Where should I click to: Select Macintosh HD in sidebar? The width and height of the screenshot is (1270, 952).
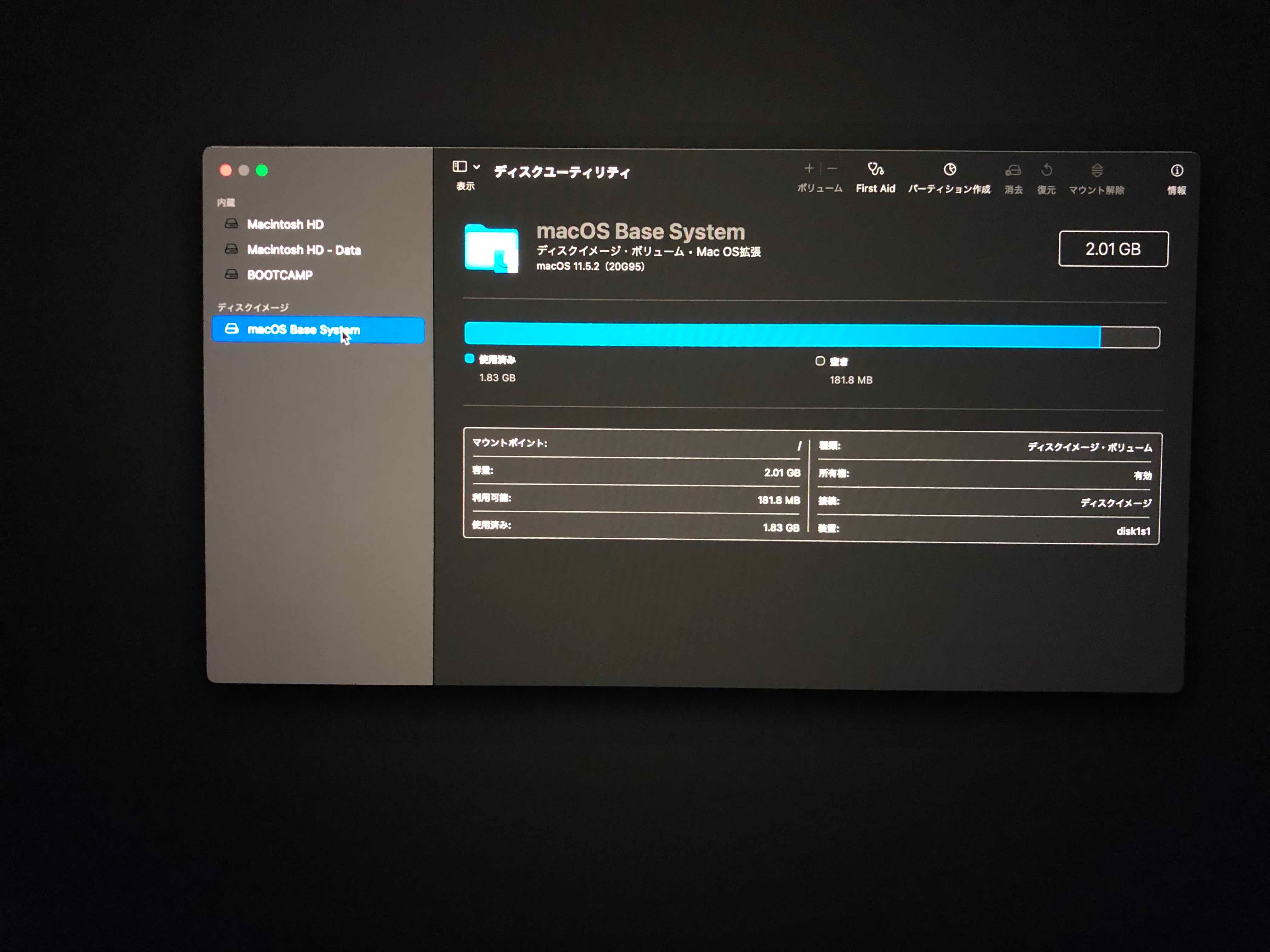click(285, 224)
